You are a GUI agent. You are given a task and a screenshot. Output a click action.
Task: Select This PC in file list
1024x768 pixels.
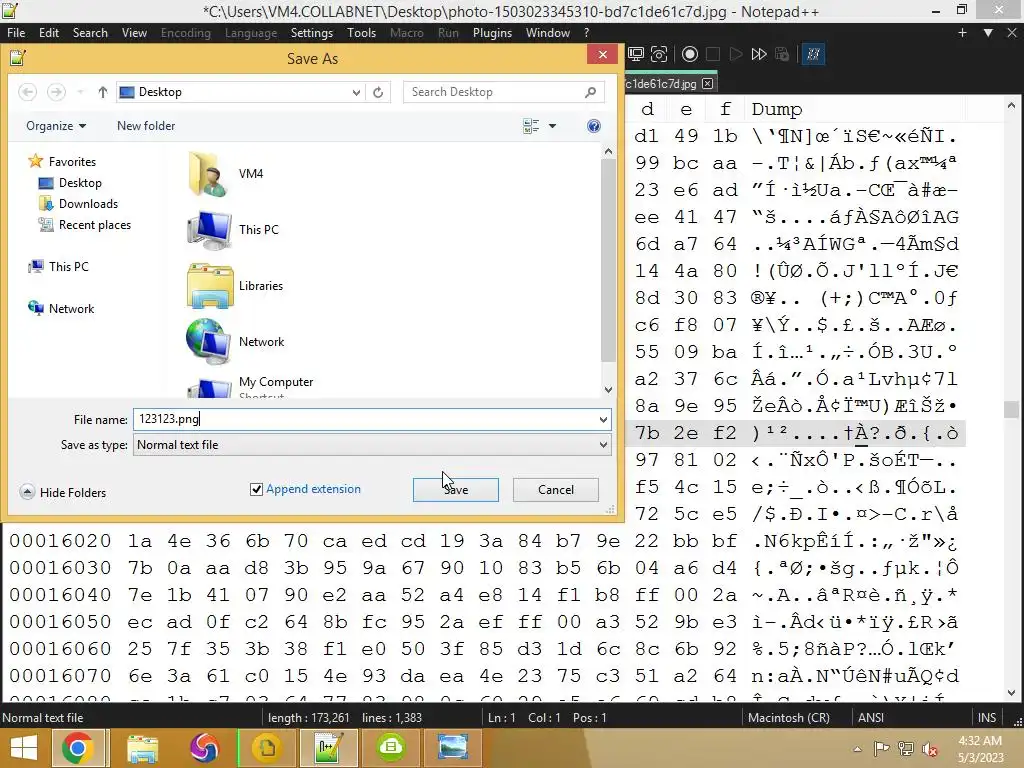pos(233,230)
